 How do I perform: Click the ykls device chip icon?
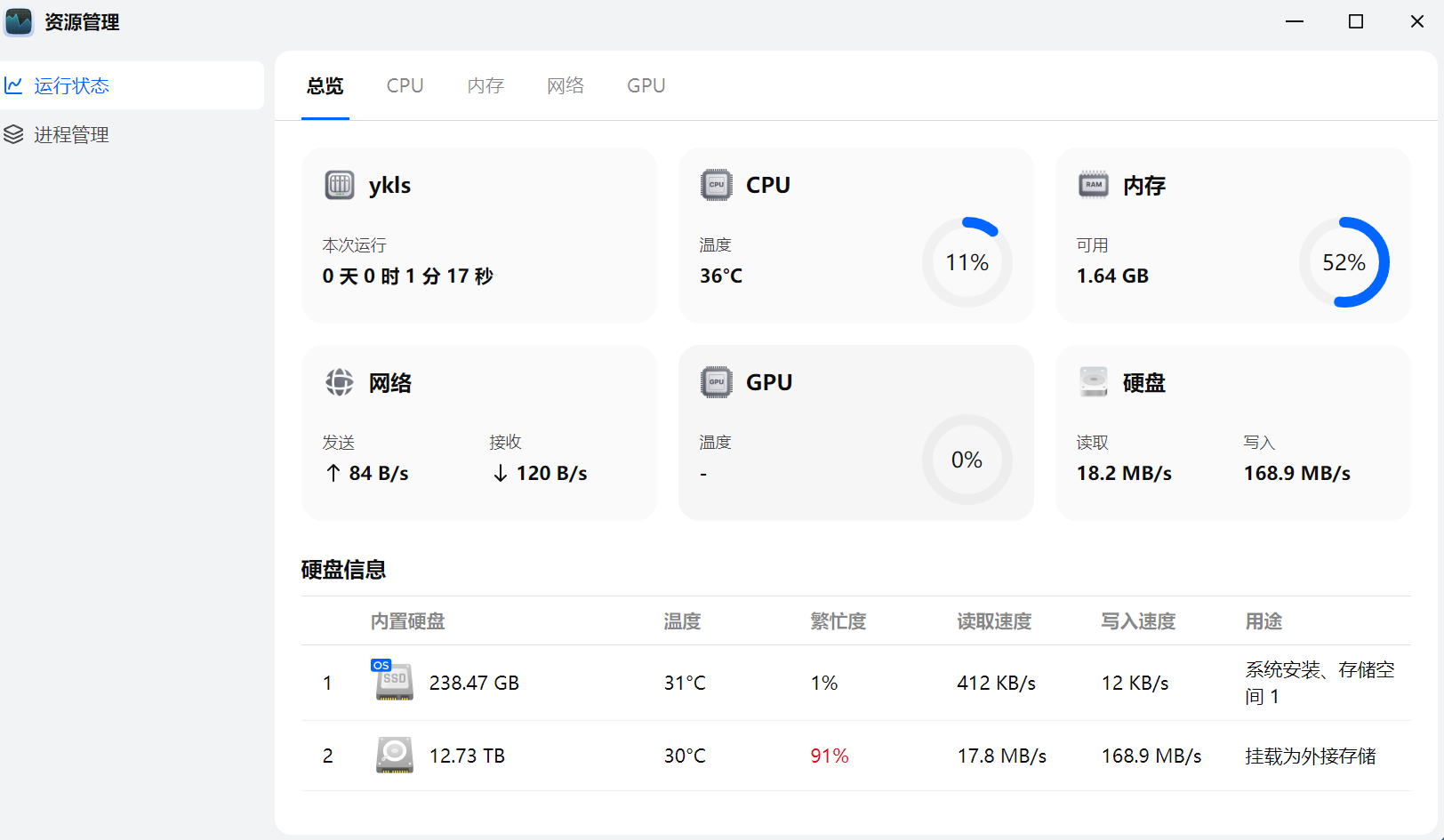tap(340, 185)
